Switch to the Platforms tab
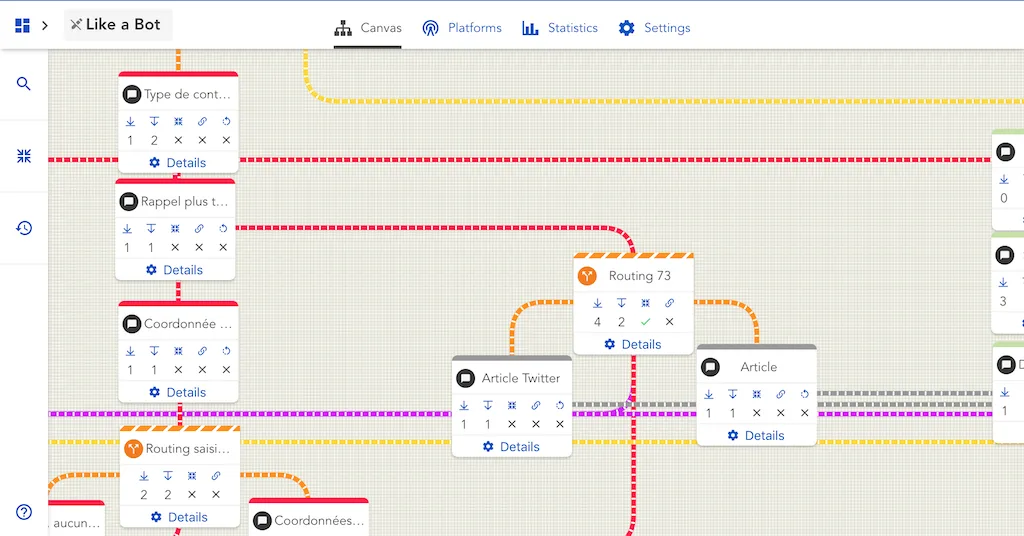This screenshot has height=536, width=1024. tap(462, 28)
